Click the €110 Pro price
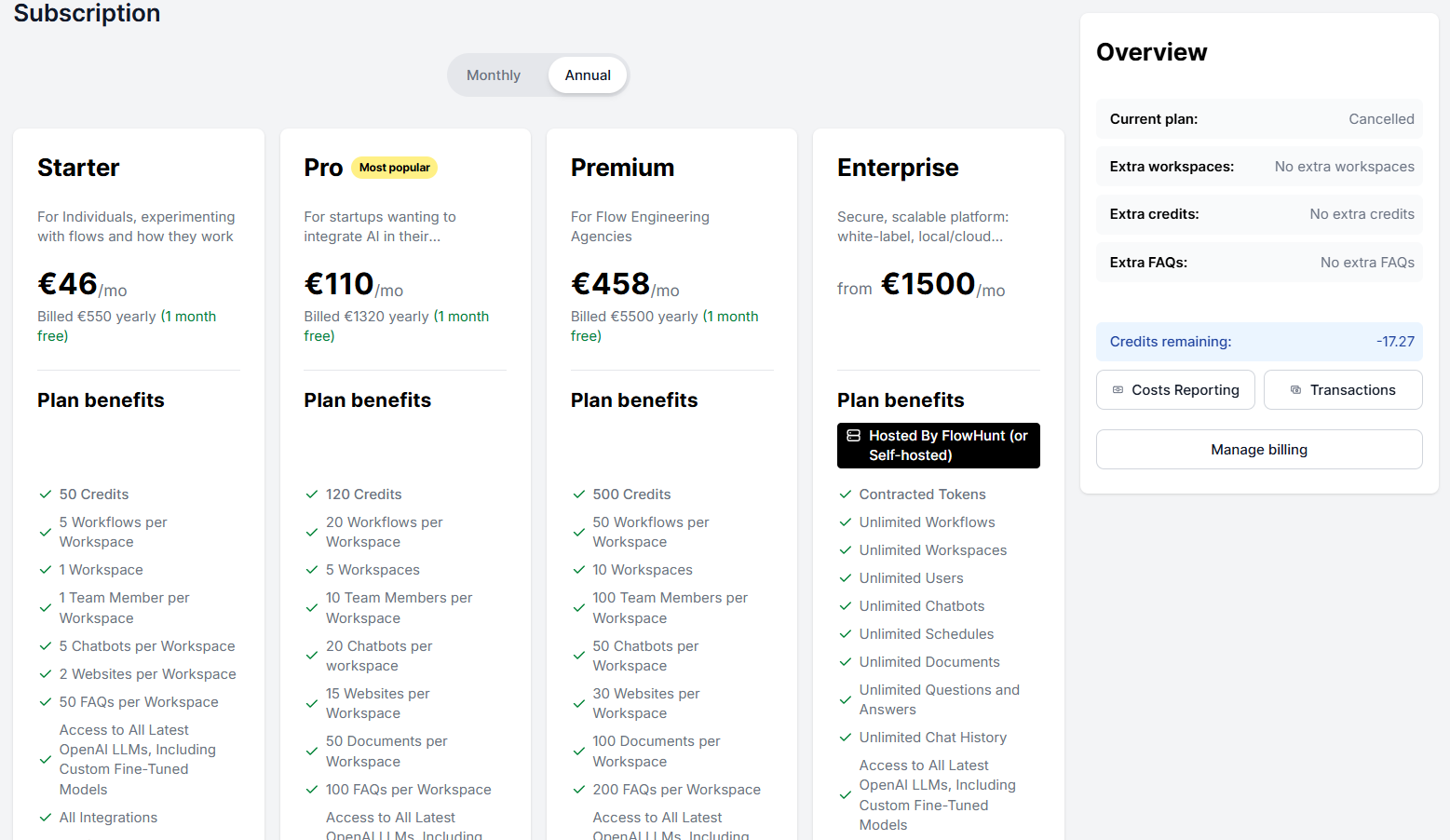 339,284
